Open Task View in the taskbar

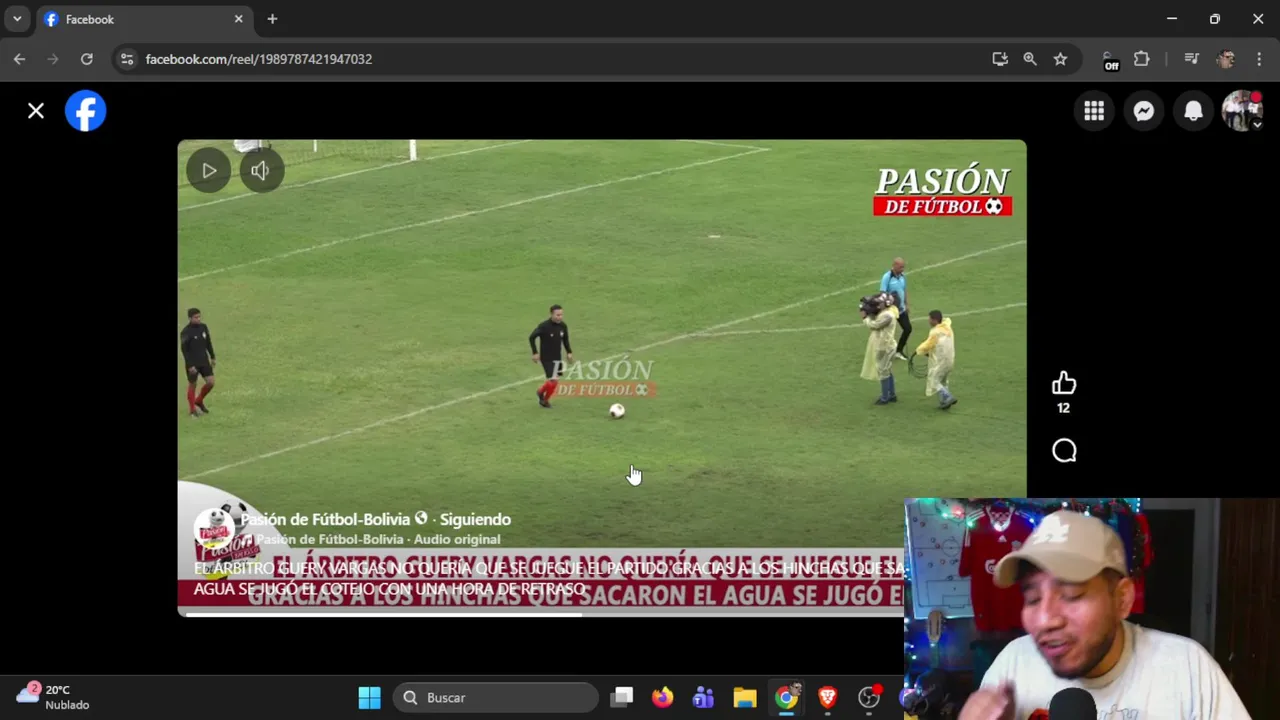tap(622, 698)
